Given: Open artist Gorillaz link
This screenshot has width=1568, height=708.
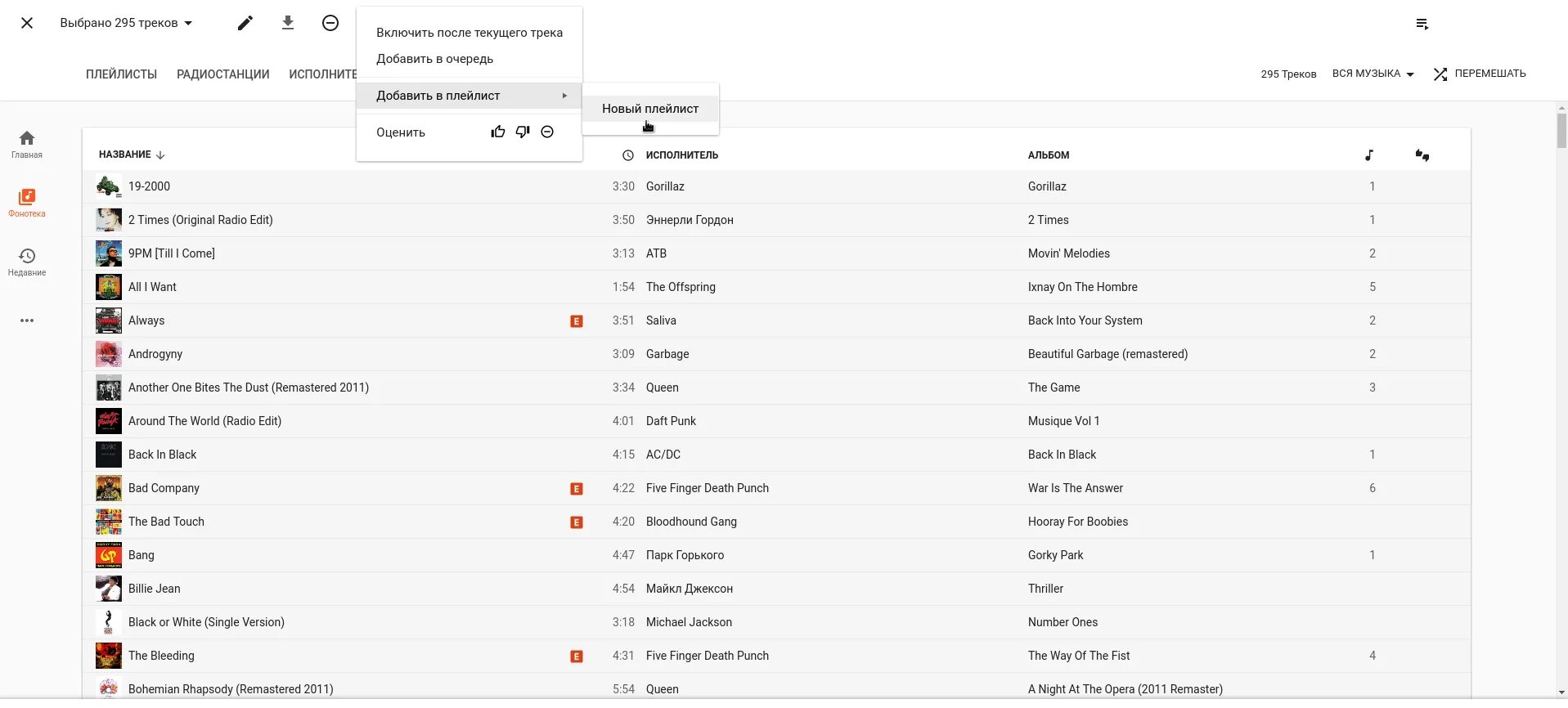Looking at the screenshot, I should click(x=665, y=186).
